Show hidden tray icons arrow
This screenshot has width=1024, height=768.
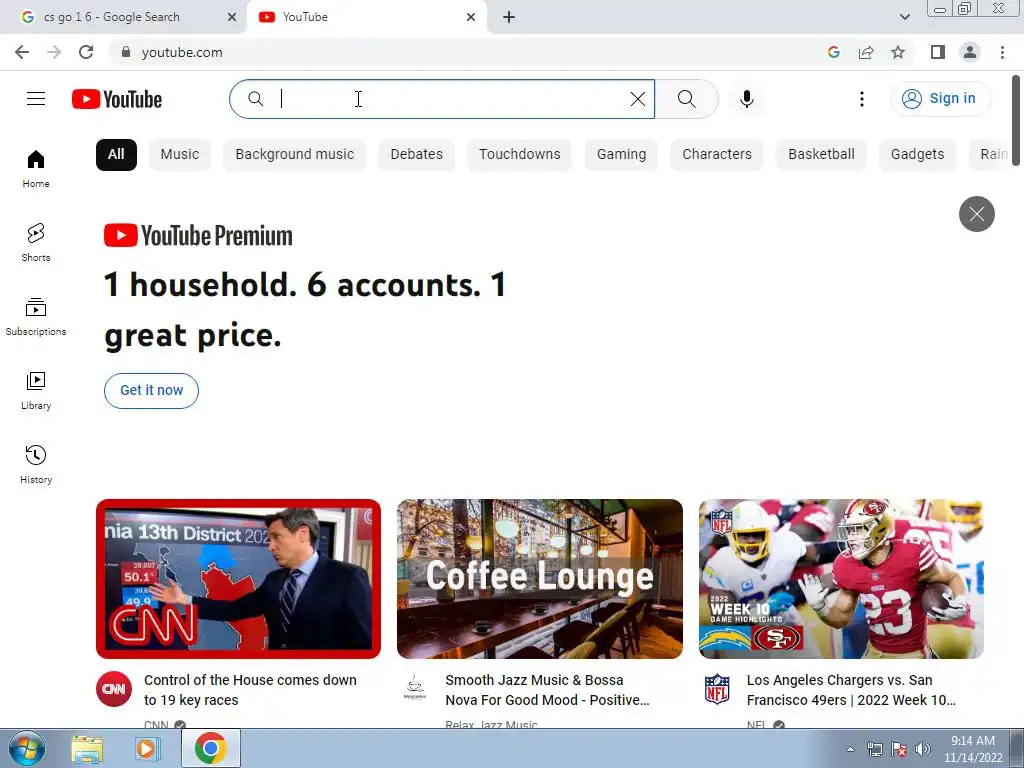pyautogui.click(x=850, y=749)
